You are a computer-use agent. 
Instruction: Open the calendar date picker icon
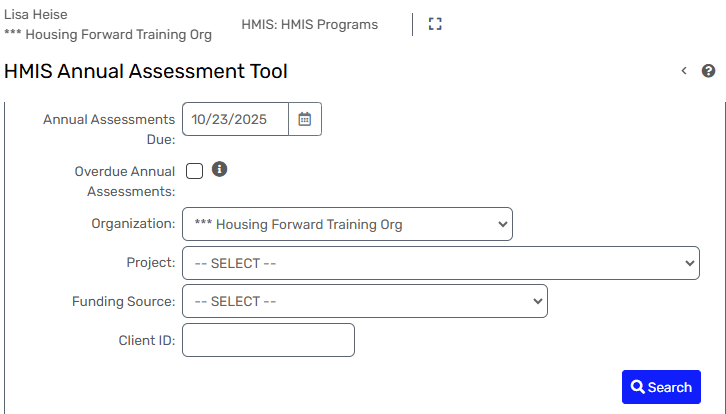click(305, 119)
